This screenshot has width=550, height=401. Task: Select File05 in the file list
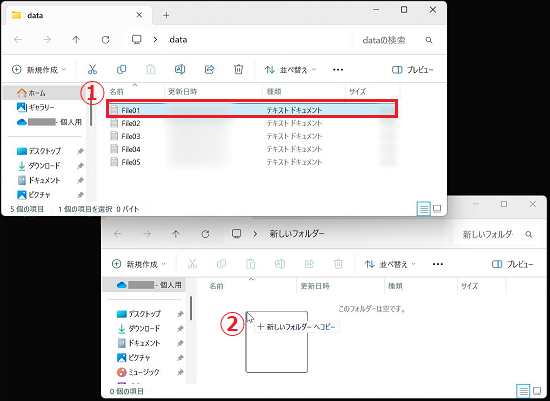[x=252, y=162]
